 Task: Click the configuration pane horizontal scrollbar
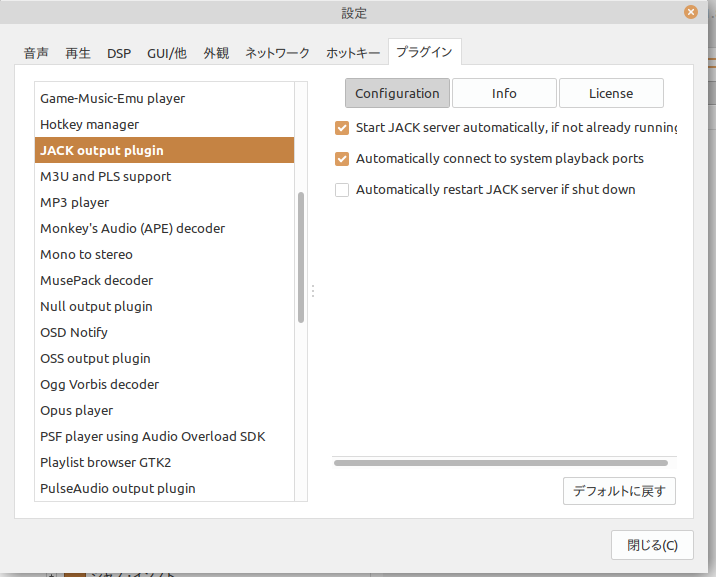pos(501,463)
